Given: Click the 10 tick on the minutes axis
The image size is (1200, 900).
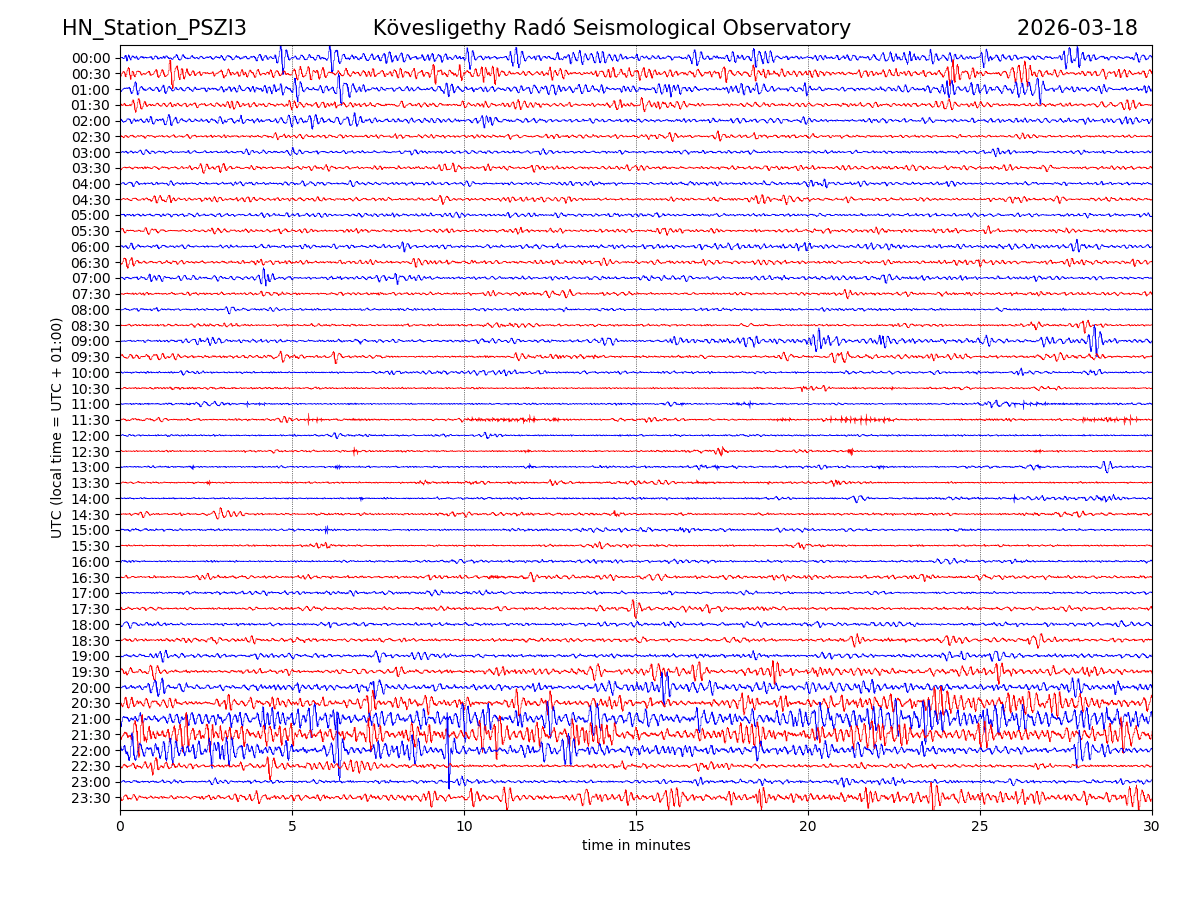Looking at the screenshot, I should click(x=464, y=827).
